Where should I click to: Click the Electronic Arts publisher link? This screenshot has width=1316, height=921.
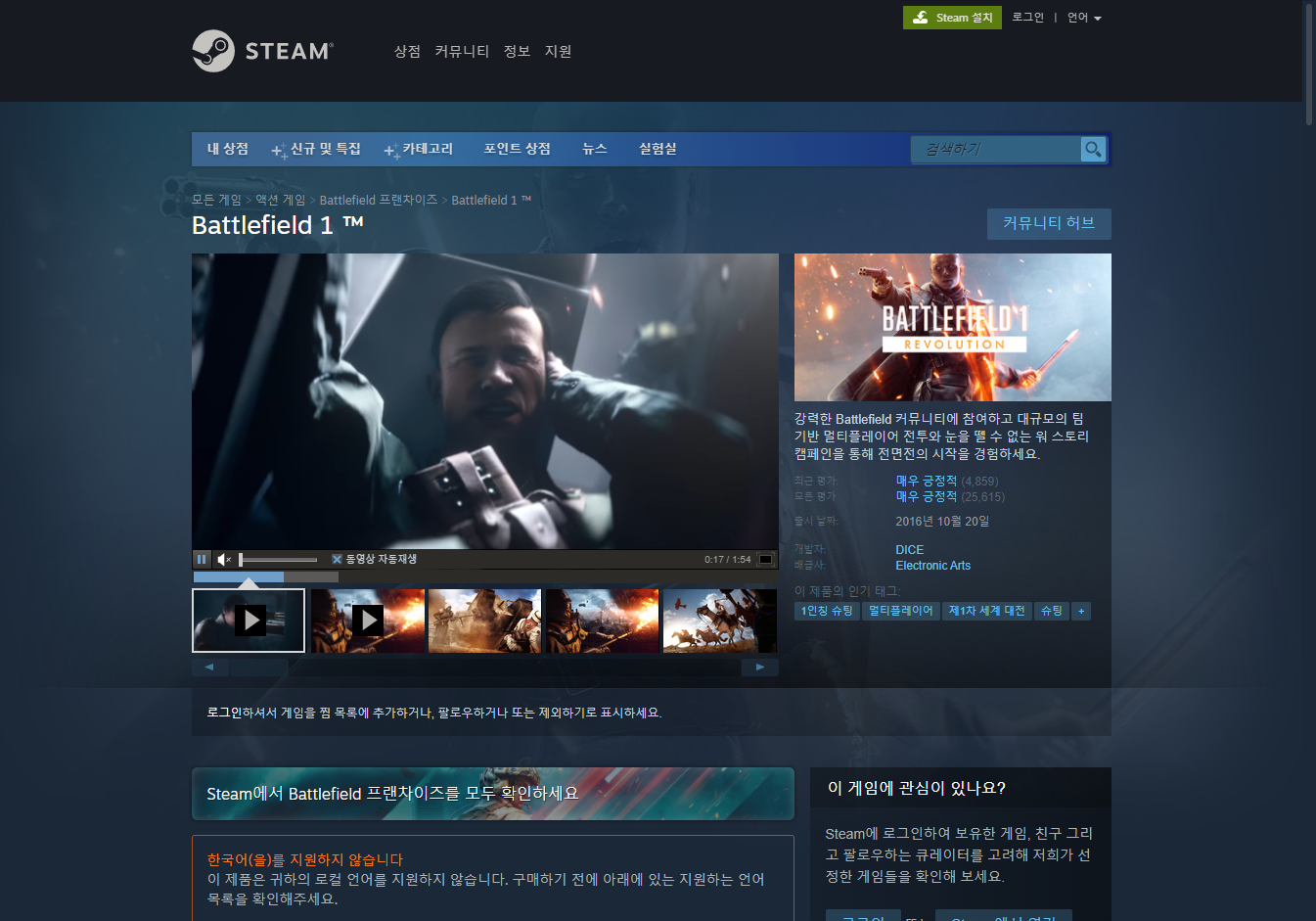pyautogui.click(x=933, y=566)
